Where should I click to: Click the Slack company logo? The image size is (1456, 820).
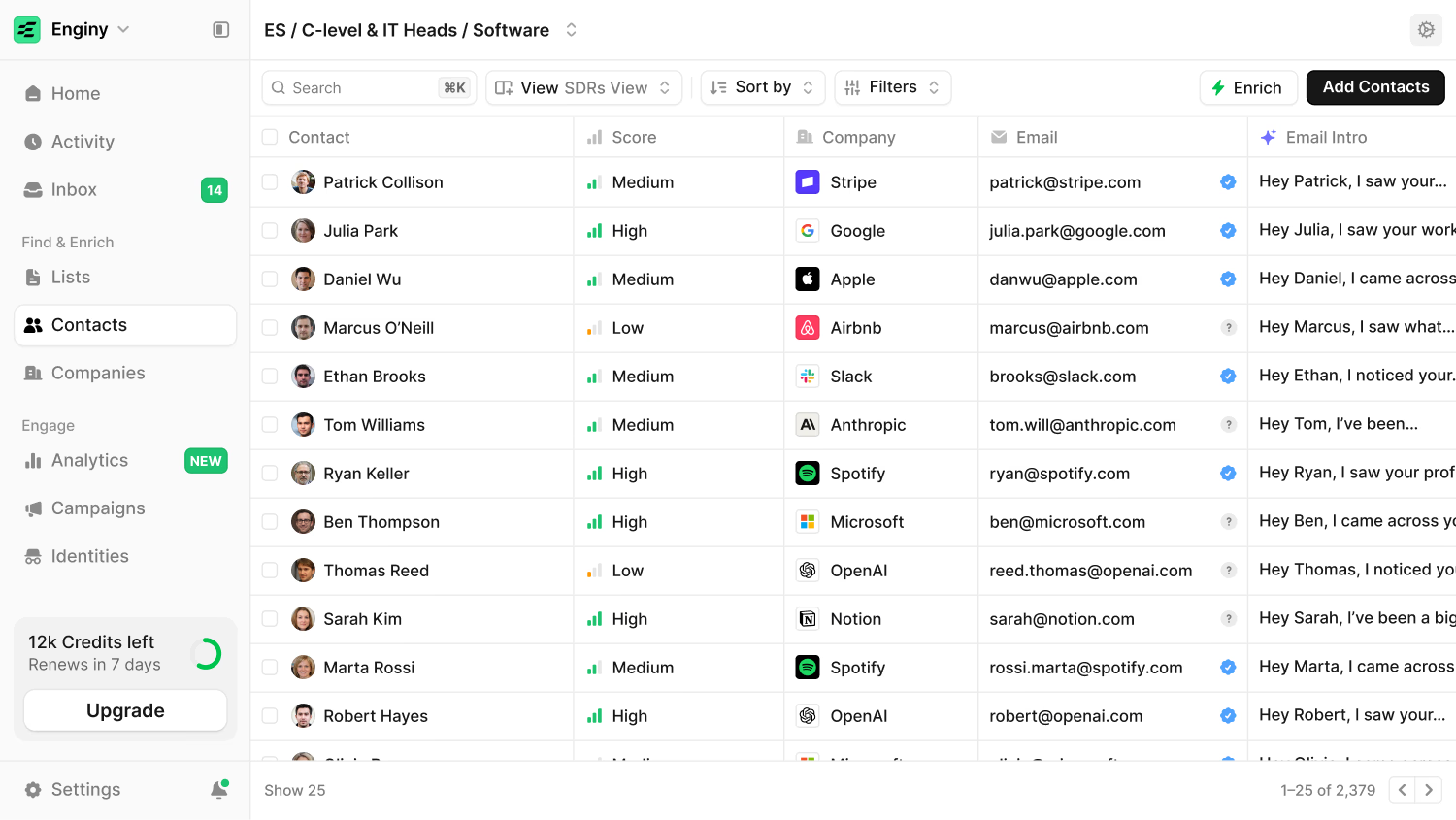coord(808,377)
